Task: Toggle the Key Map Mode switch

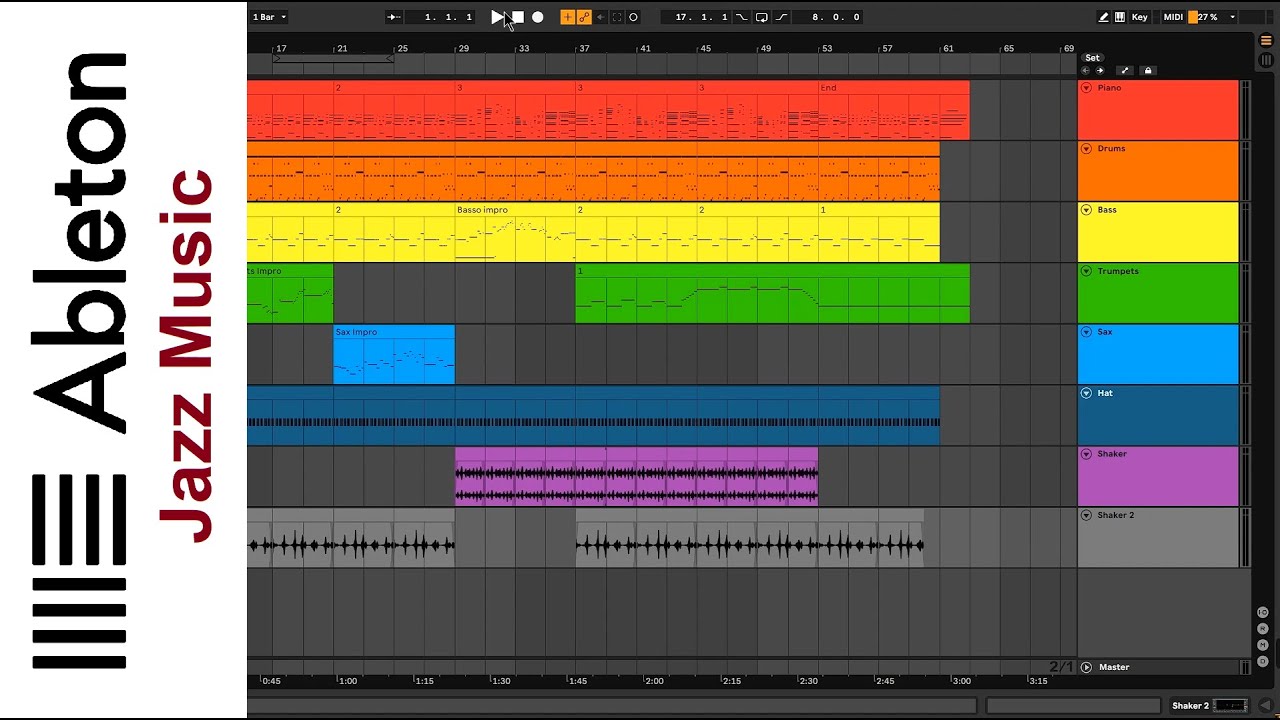Action: 1140,17
